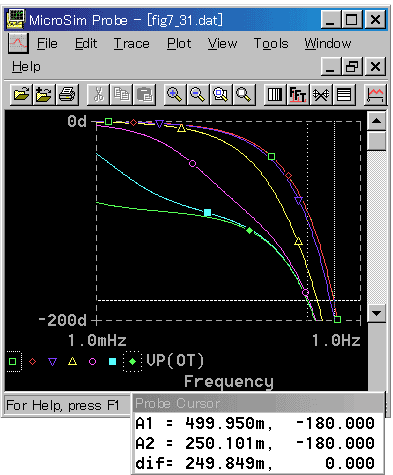Click the Zoom Fit magnifier icon

tap(244, 95)
